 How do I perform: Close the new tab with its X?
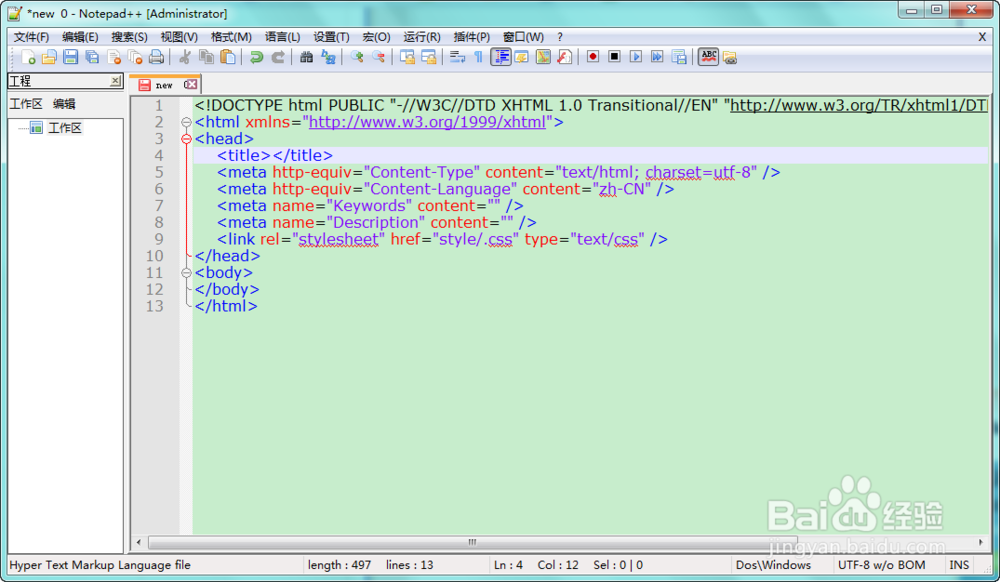coord(191,84)
